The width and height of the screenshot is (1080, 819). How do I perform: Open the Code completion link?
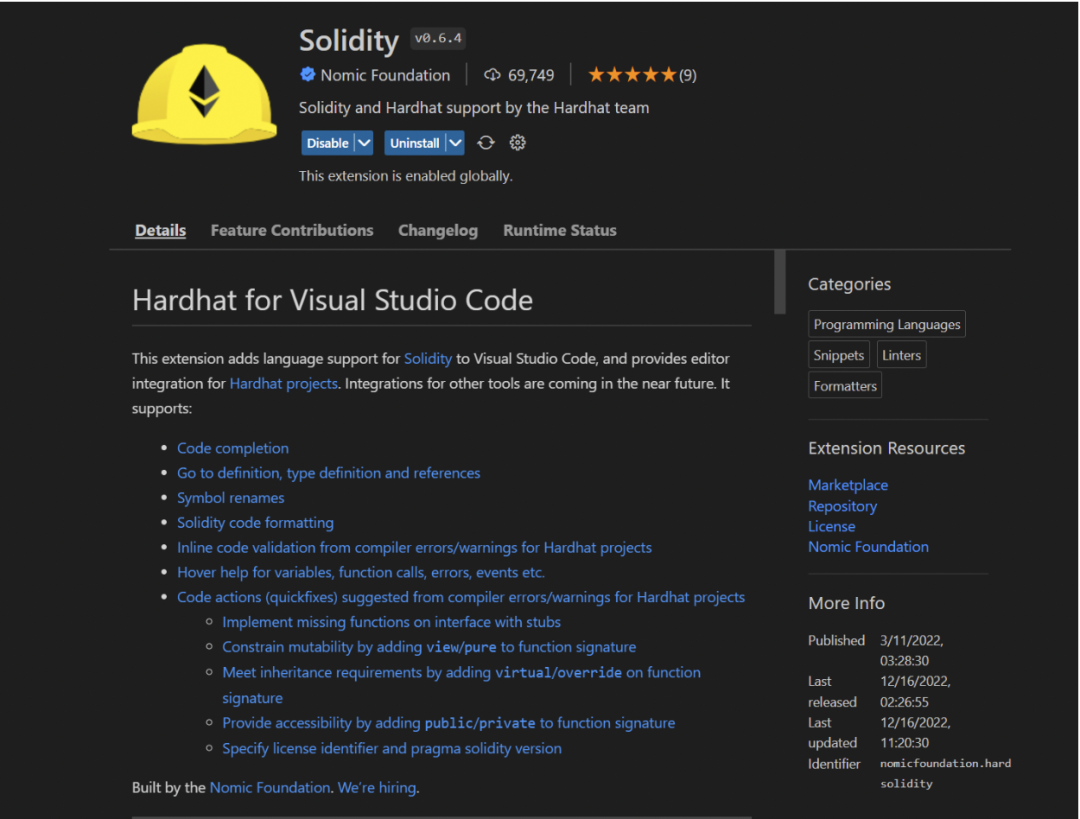tap(233, 448)
